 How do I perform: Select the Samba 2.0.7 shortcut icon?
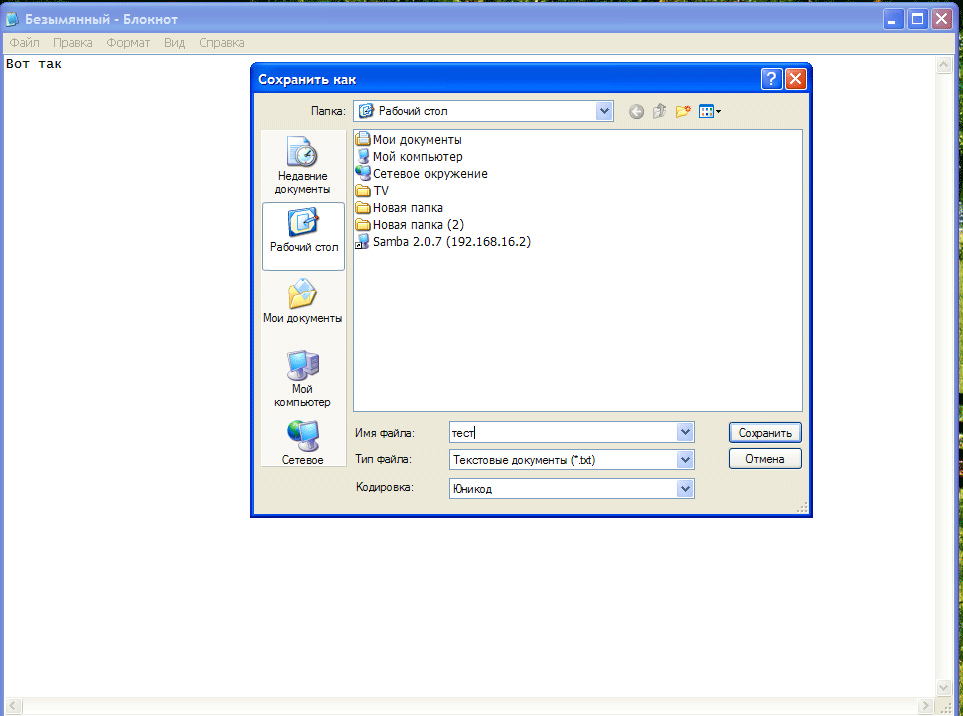(x=363, y=241)
